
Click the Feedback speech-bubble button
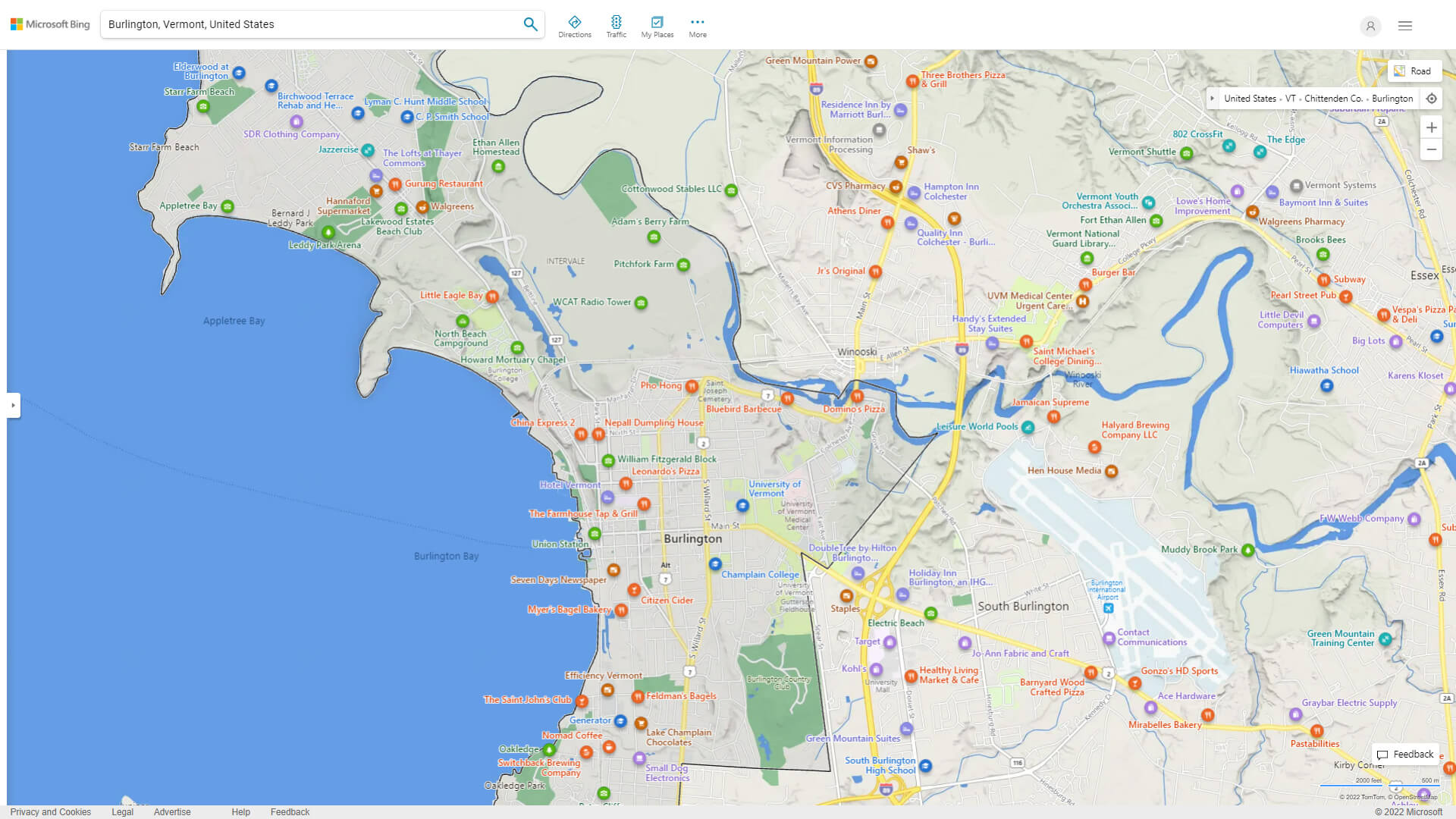click(x=1405, y=754)
